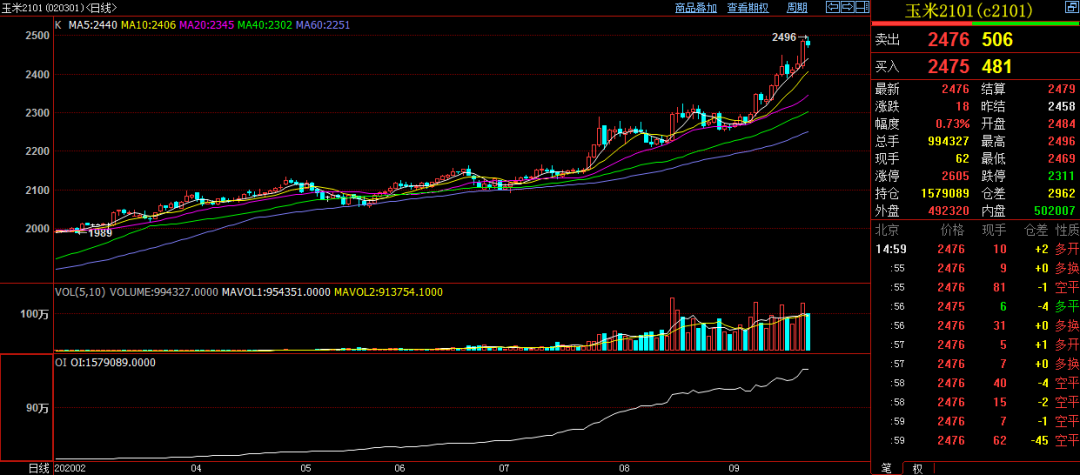Click the 总手 value 994327
Image resolution: width=1080 pixels, height=475 pixels.
pyautogui.click(x=949, y=140)
